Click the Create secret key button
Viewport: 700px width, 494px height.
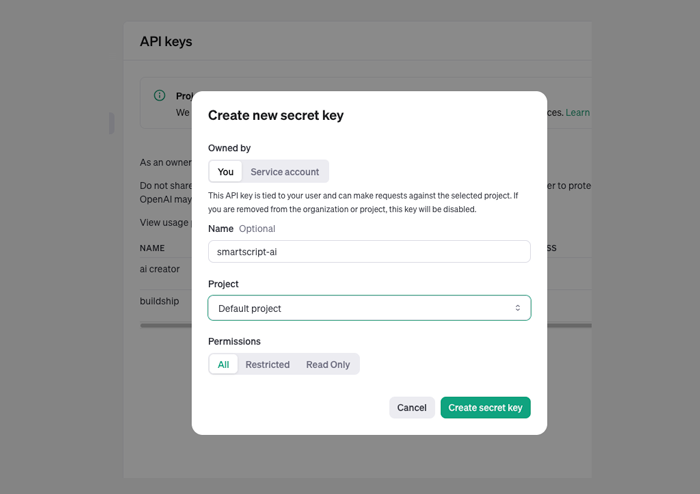pos(485,407)
